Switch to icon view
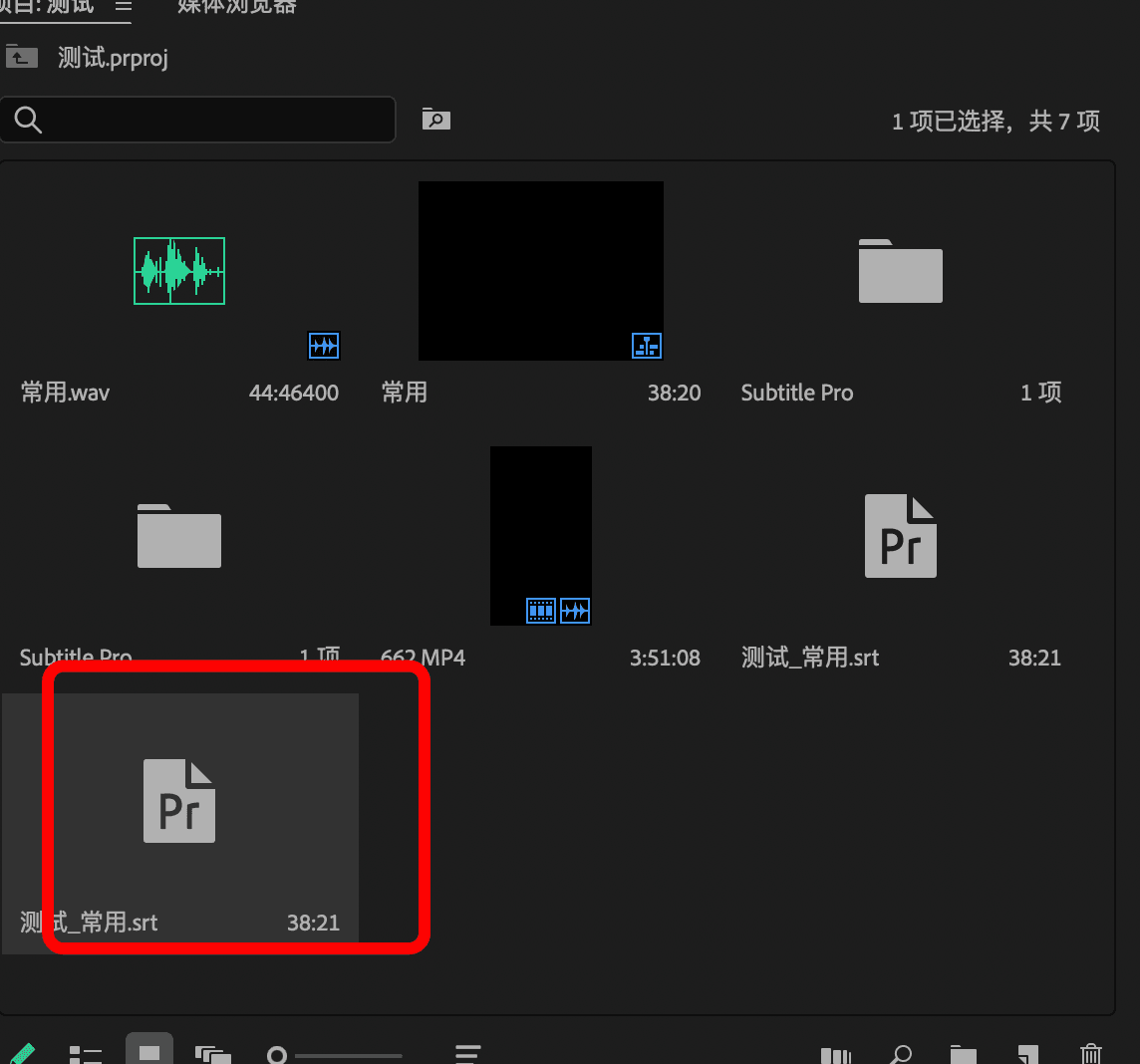Image resolution: width=1140 pixels, height=1064 pixels. point(149,1053)
